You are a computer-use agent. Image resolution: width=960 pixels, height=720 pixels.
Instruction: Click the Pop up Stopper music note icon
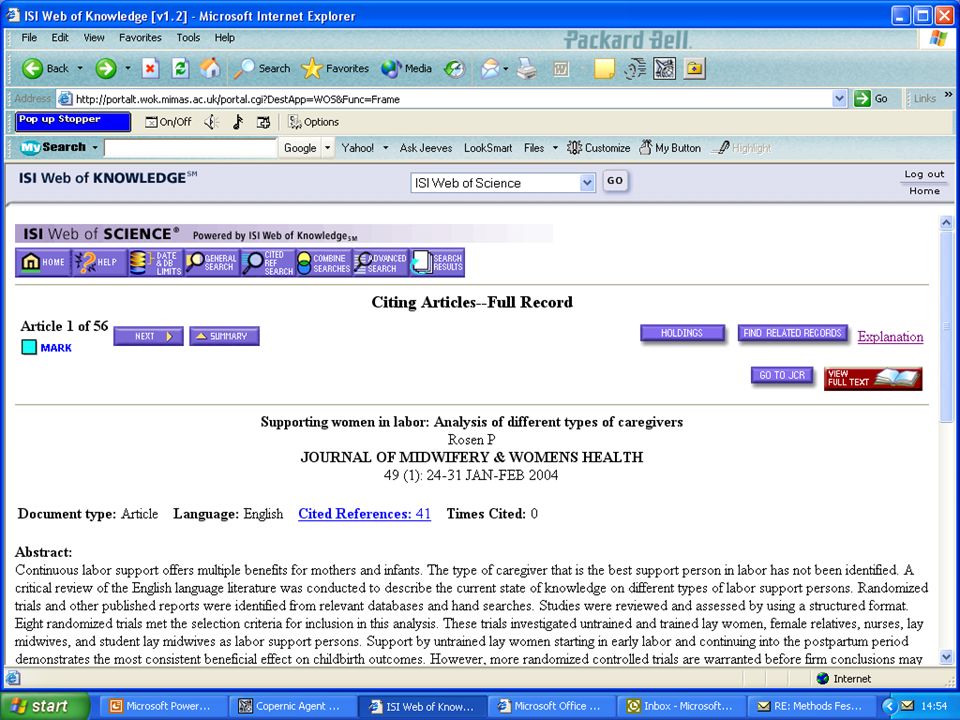point(238,122)
